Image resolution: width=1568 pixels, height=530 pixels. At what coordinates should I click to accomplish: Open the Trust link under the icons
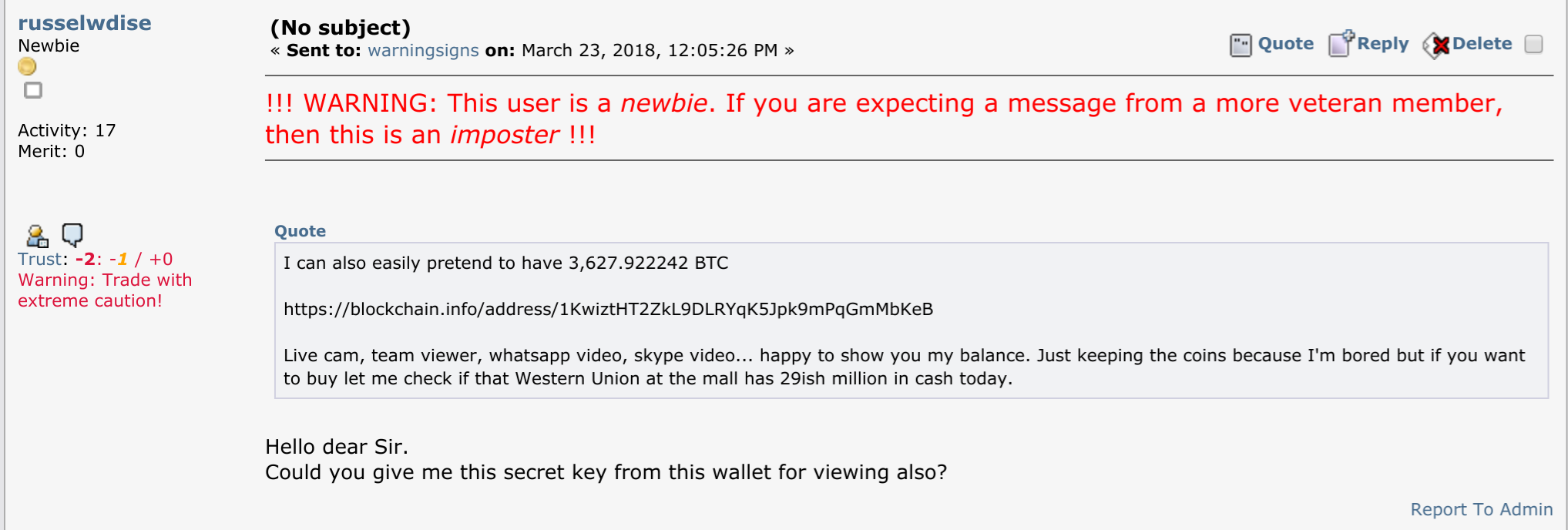point(39,259)
